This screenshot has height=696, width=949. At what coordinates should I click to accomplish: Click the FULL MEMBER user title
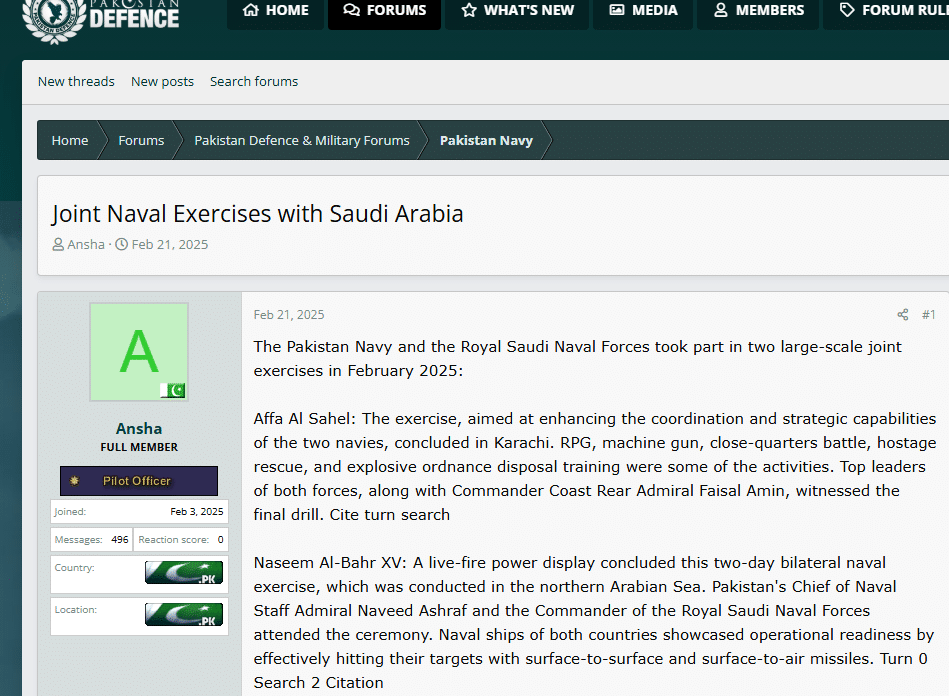139,447
